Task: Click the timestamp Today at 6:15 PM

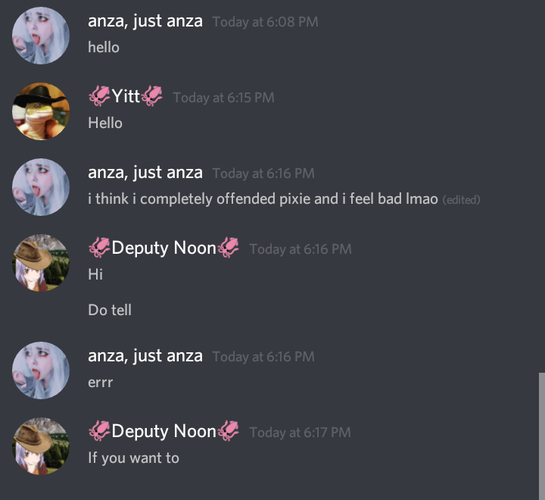Action: point(224,98)
